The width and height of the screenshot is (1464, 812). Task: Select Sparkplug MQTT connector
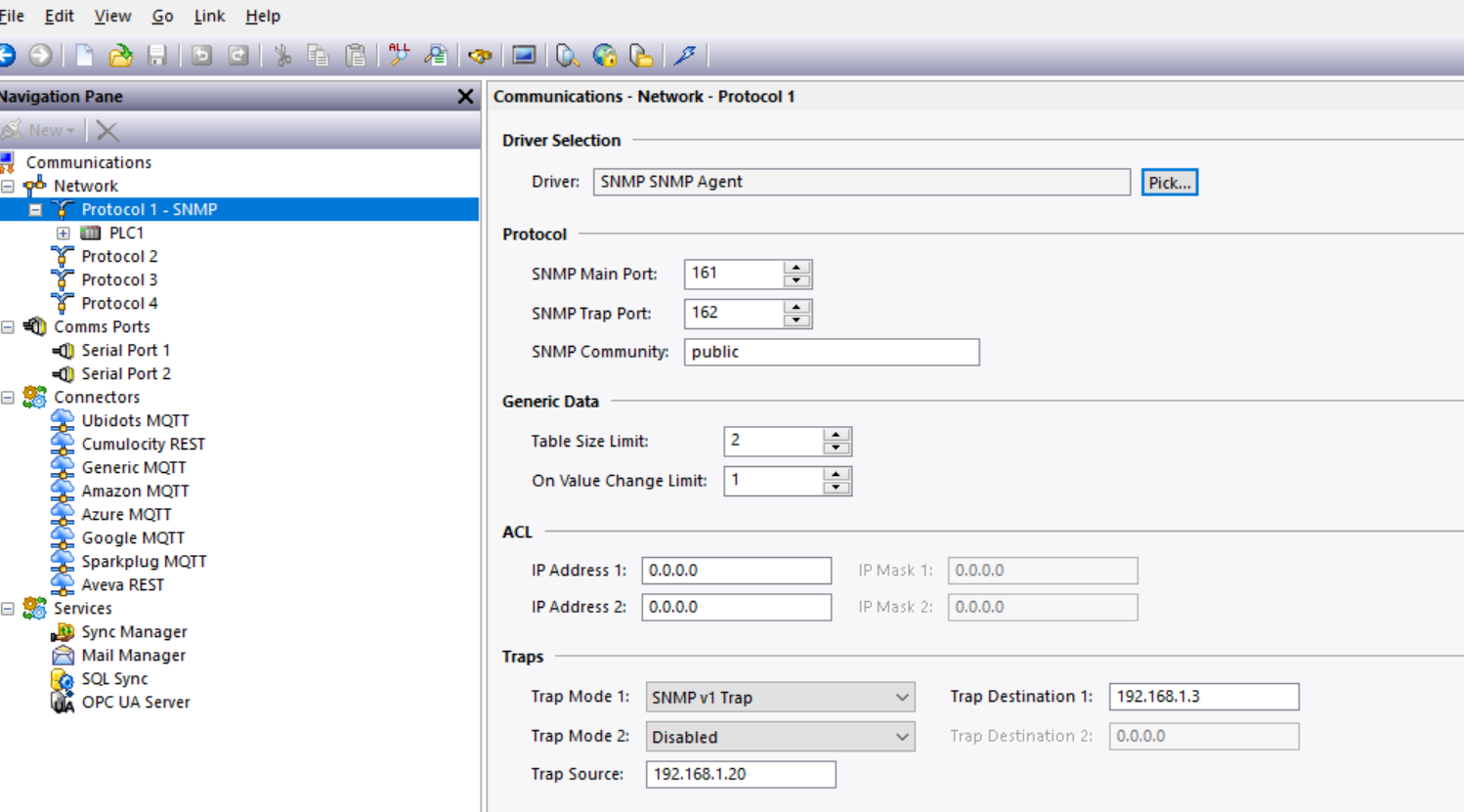point(144,561)
